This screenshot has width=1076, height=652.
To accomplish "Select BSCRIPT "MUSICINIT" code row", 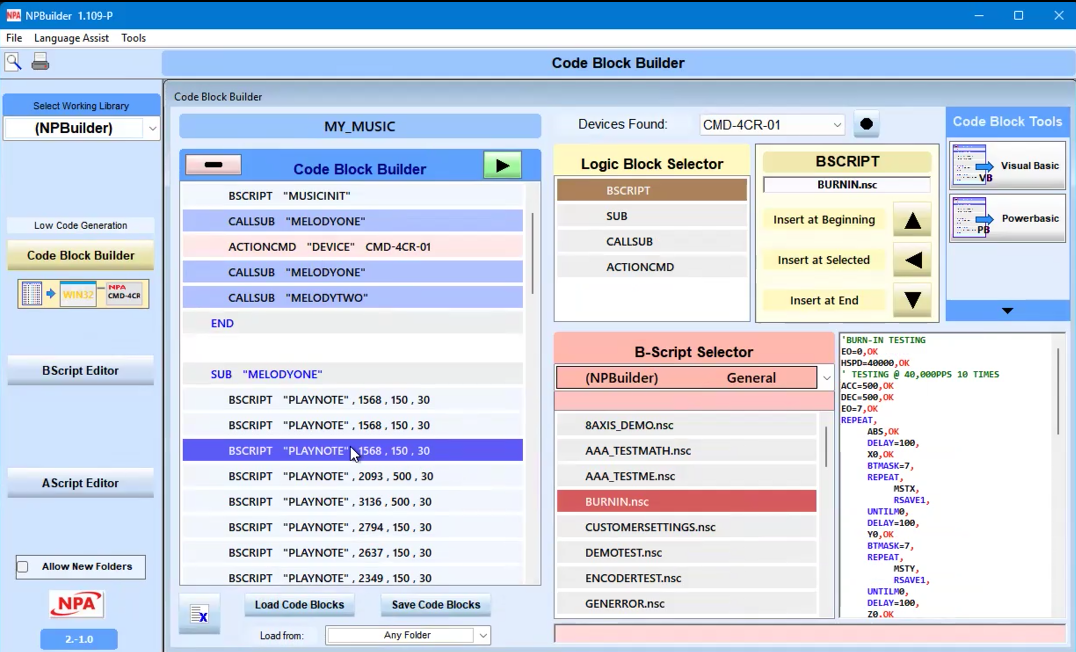I will [353, 196].
